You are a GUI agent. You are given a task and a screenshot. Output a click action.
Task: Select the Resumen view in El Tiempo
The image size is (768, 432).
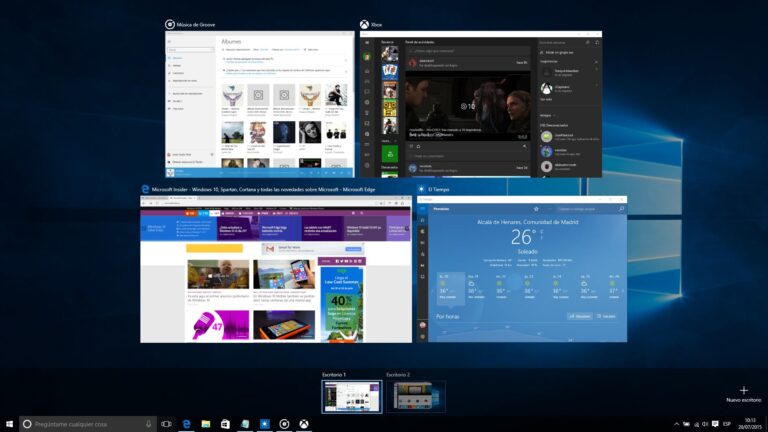pyautogui.click(x=579, y=316)
